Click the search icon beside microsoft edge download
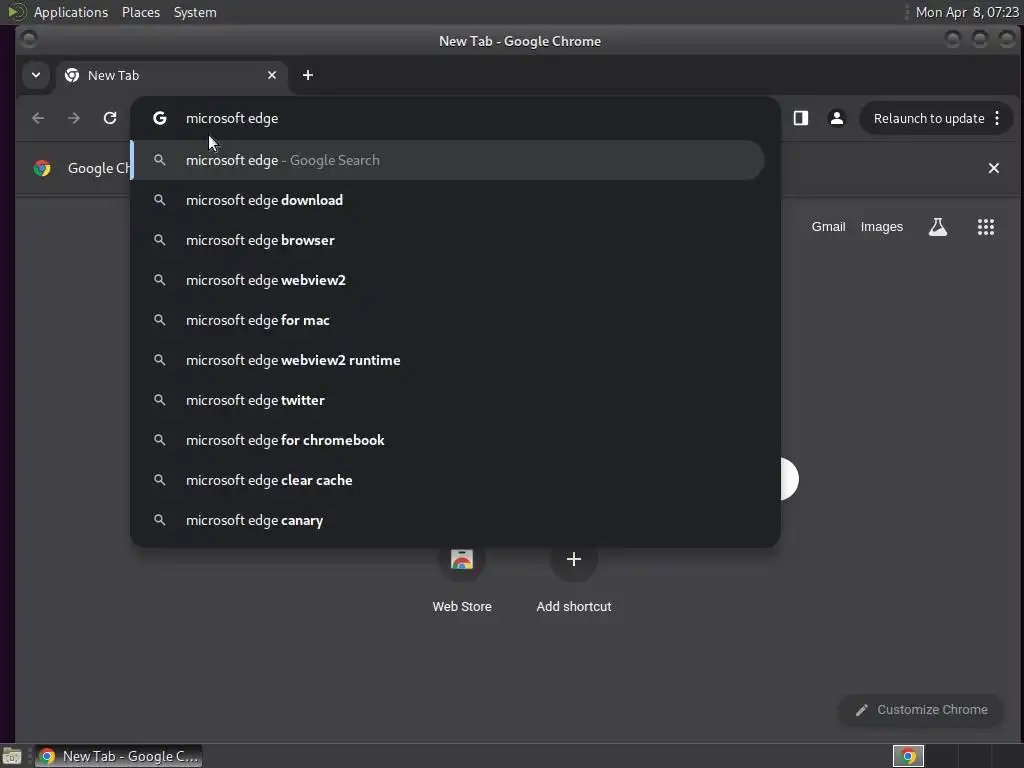The width and height of the screenshot is (1024, 768). (159, 200)
